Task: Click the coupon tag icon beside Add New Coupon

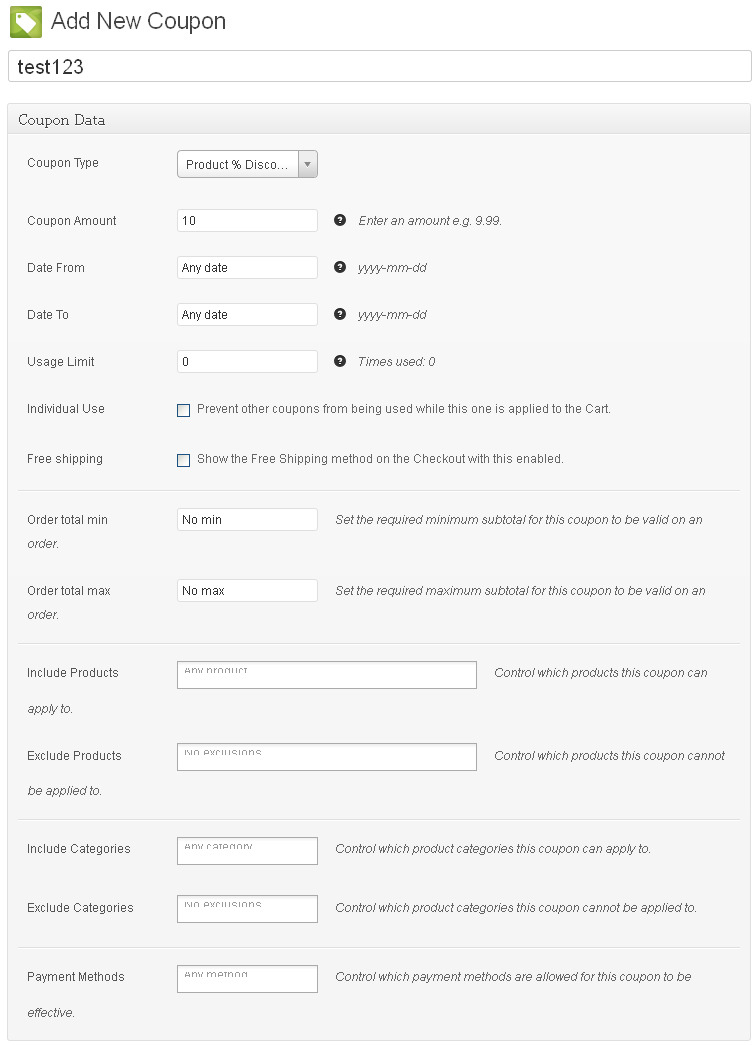Action: click(x=26, y=21)
